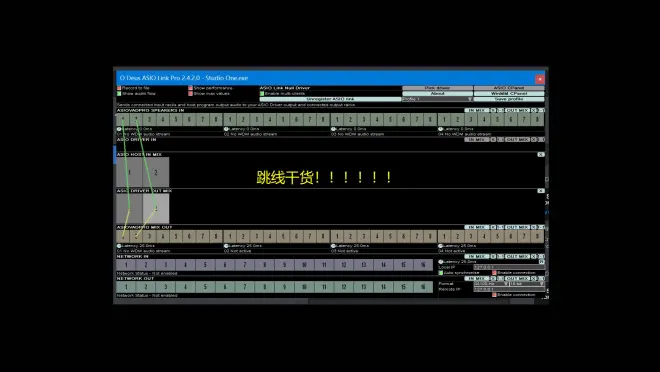Click the About button
Viewport: 660px width, 372px height.
437,93
